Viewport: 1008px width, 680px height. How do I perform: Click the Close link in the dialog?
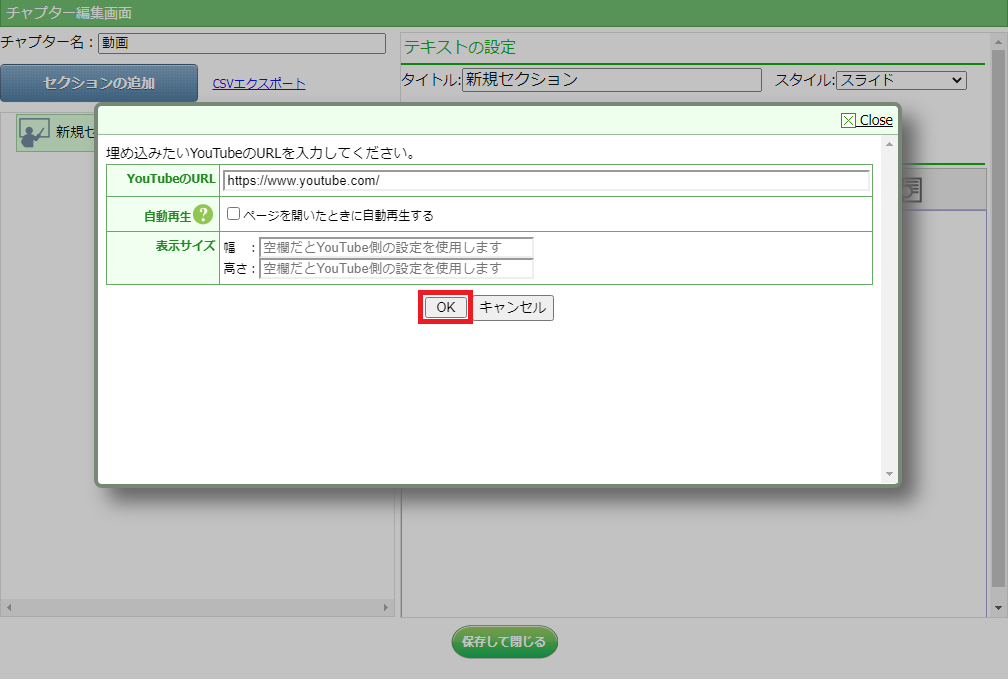coord(876,120)
